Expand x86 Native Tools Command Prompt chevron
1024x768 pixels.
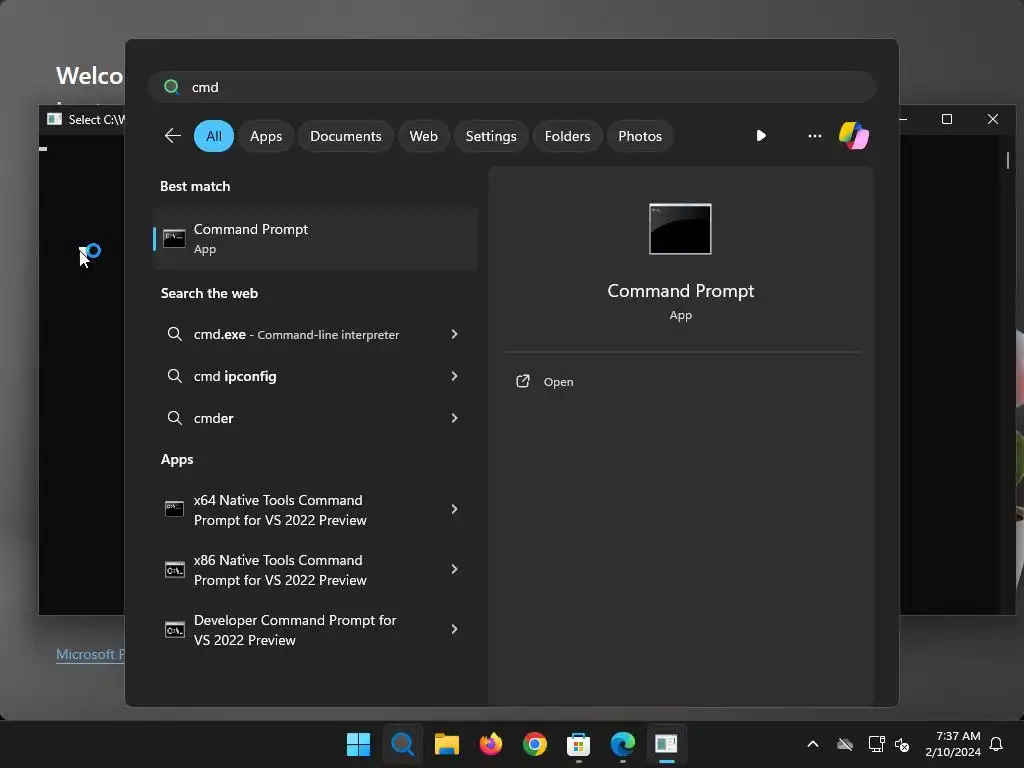[x=455, y=569]
